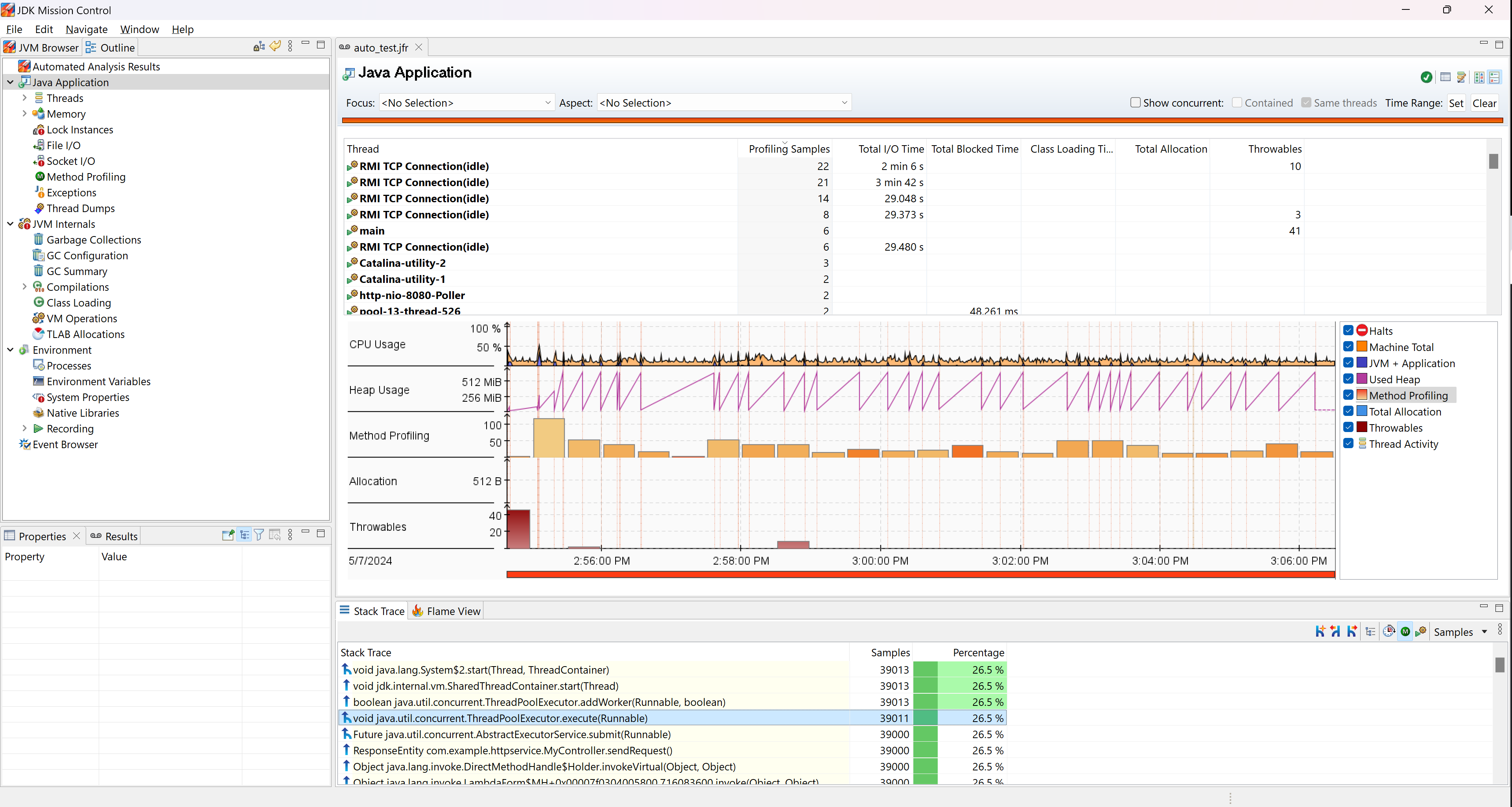Open the Navigate menu
This screenshot has width=1512, height=807.
[x=86, y=29]
